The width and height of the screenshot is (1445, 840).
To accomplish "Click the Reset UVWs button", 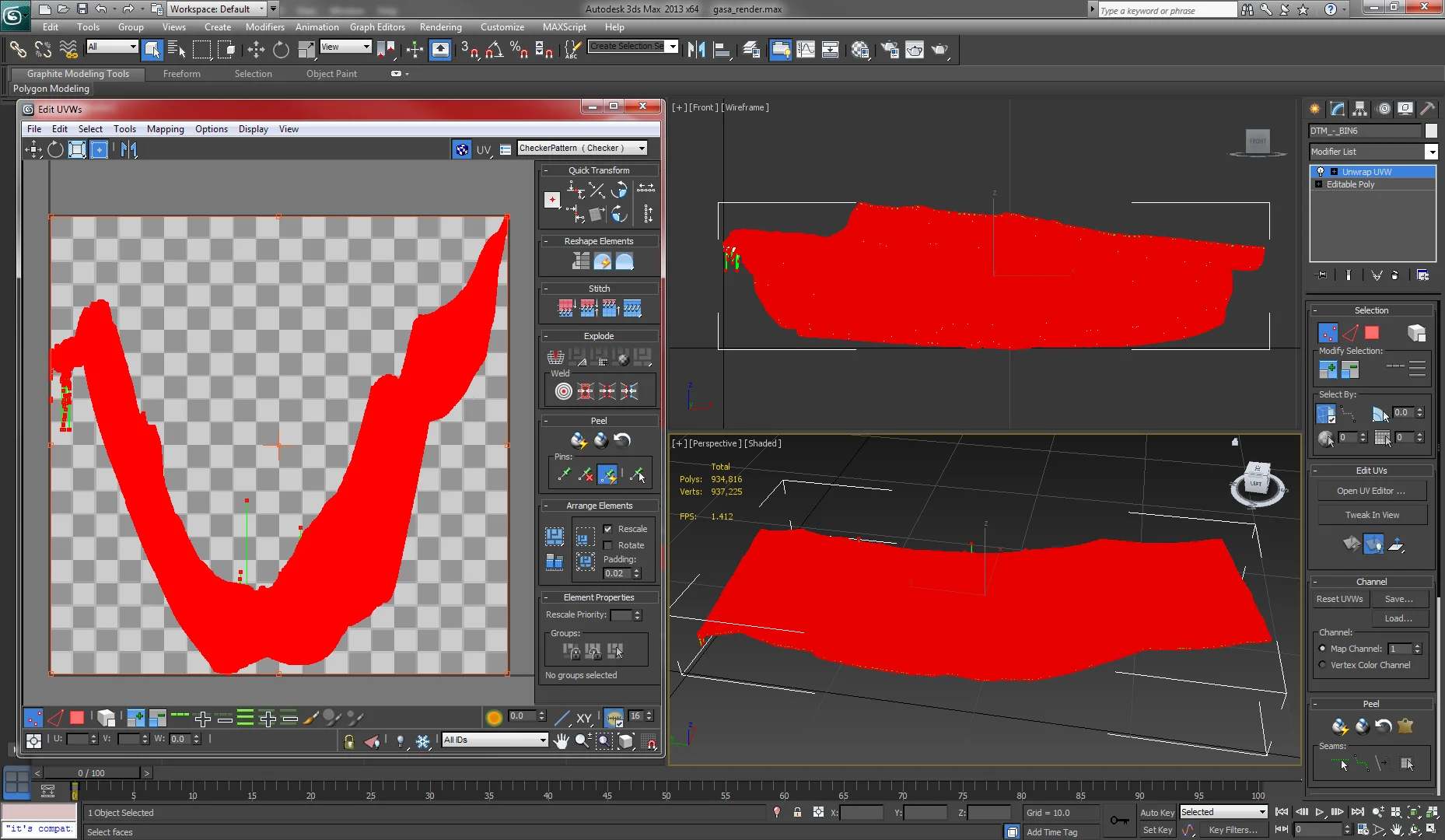I will 1339,599.
